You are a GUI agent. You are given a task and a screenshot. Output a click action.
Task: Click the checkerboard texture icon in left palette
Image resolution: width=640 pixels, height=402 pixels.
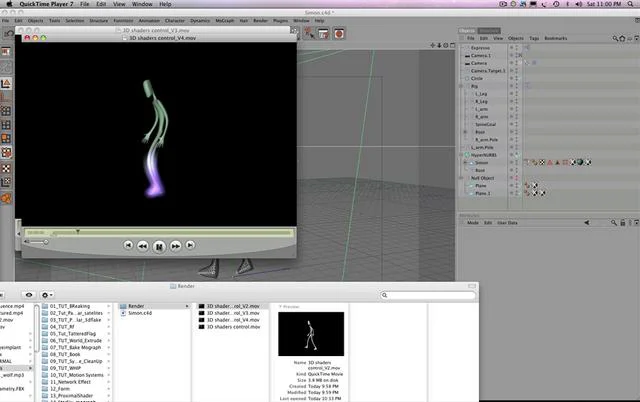pyautogui.click(x=6, y=169)
